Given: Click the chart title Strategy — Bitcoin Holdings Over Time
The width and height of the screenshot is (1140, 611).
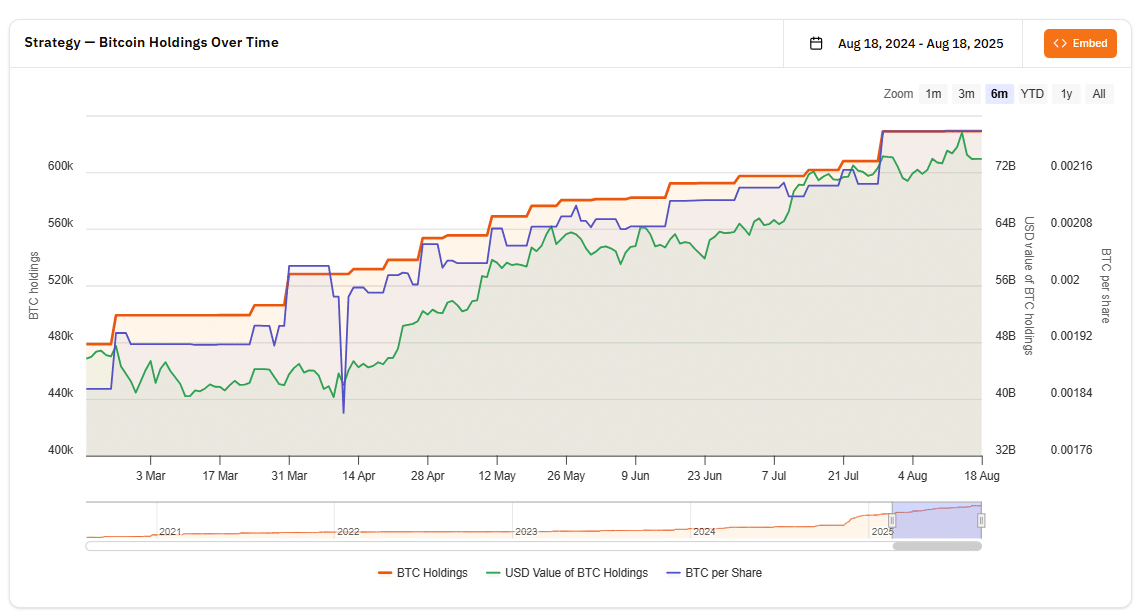Looking at the screenshot, I should pos(151,42).
